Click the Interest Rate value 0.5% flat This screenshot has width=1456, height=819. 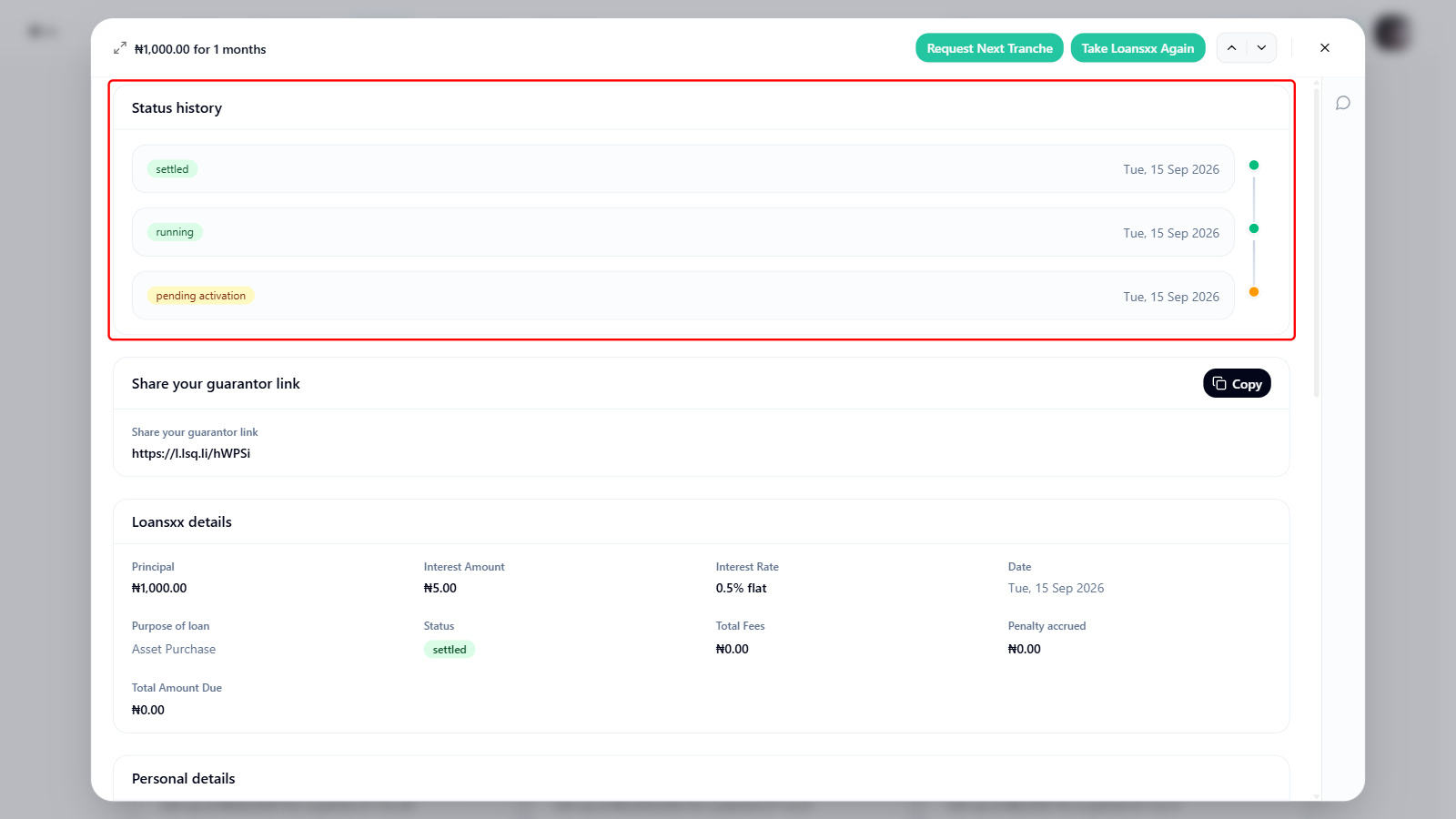coord(742,588)
